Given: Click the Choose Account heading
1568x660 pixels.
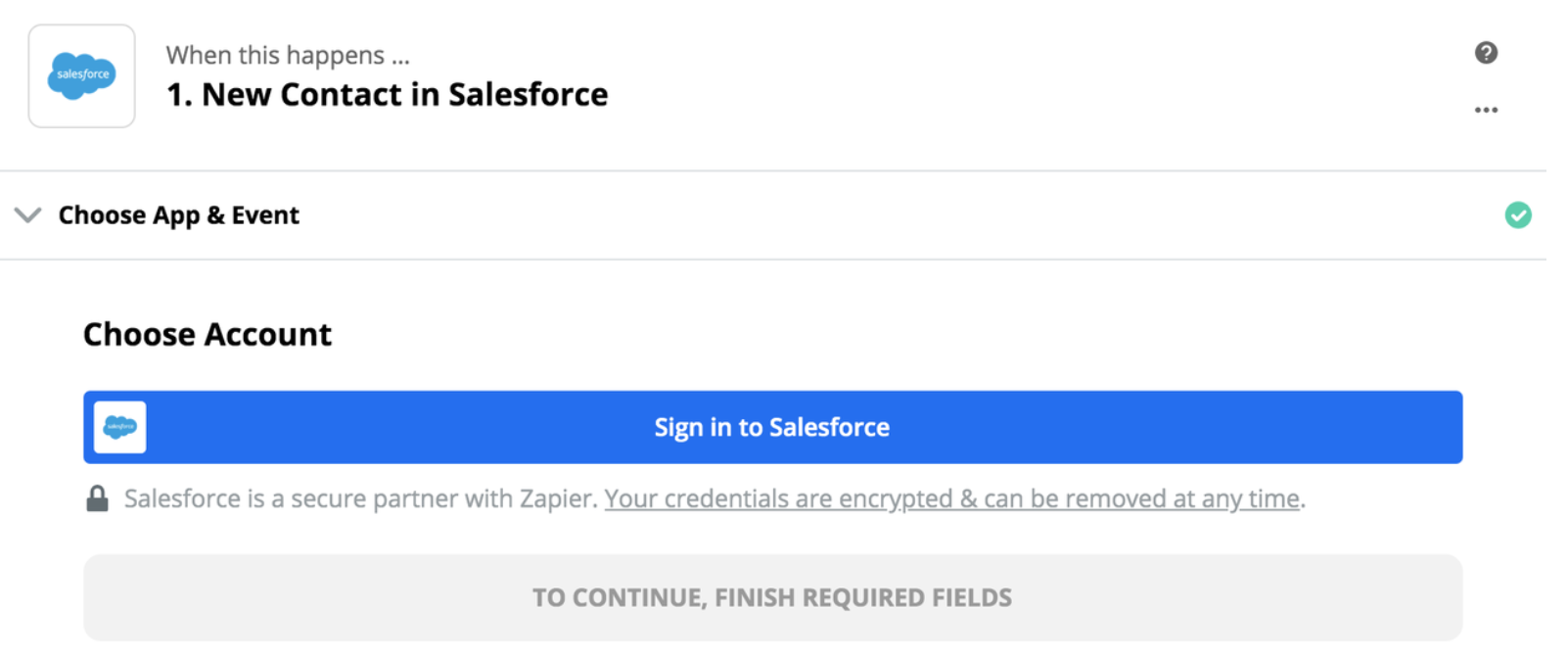Looking at the screenshot, I should (208, 335).
